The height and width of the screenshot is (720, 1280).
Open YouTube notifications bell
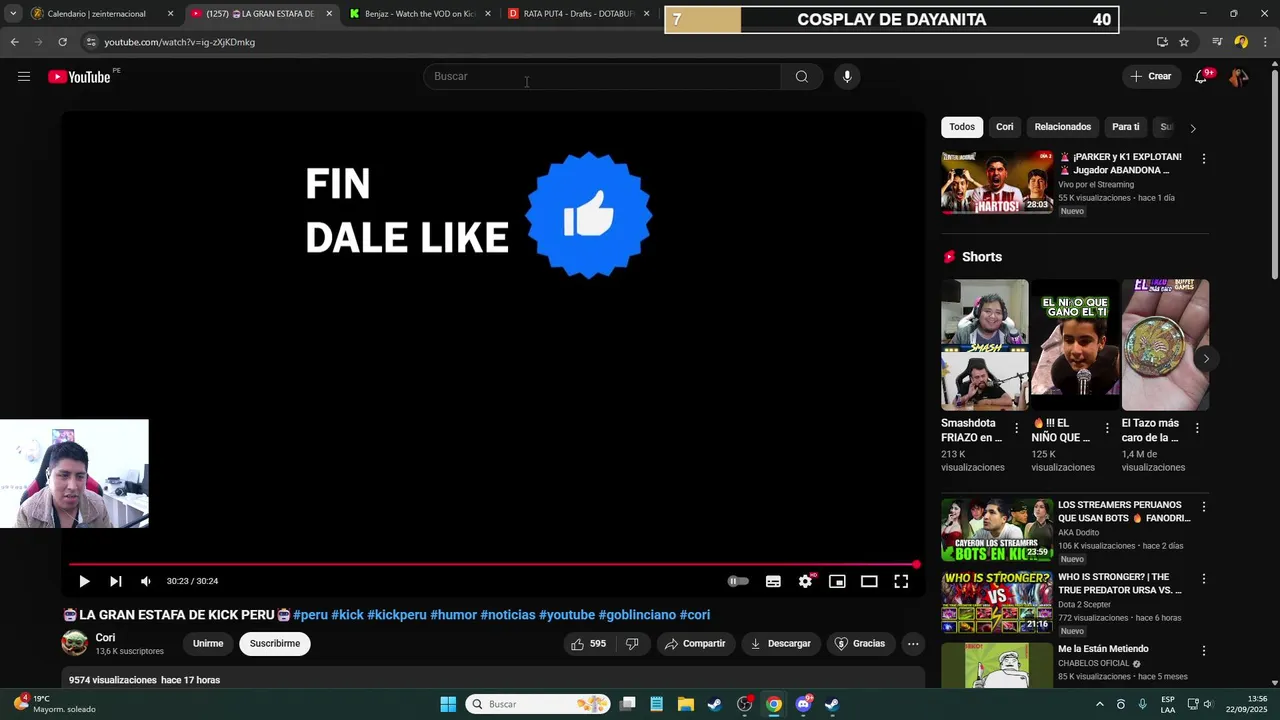1202,77
